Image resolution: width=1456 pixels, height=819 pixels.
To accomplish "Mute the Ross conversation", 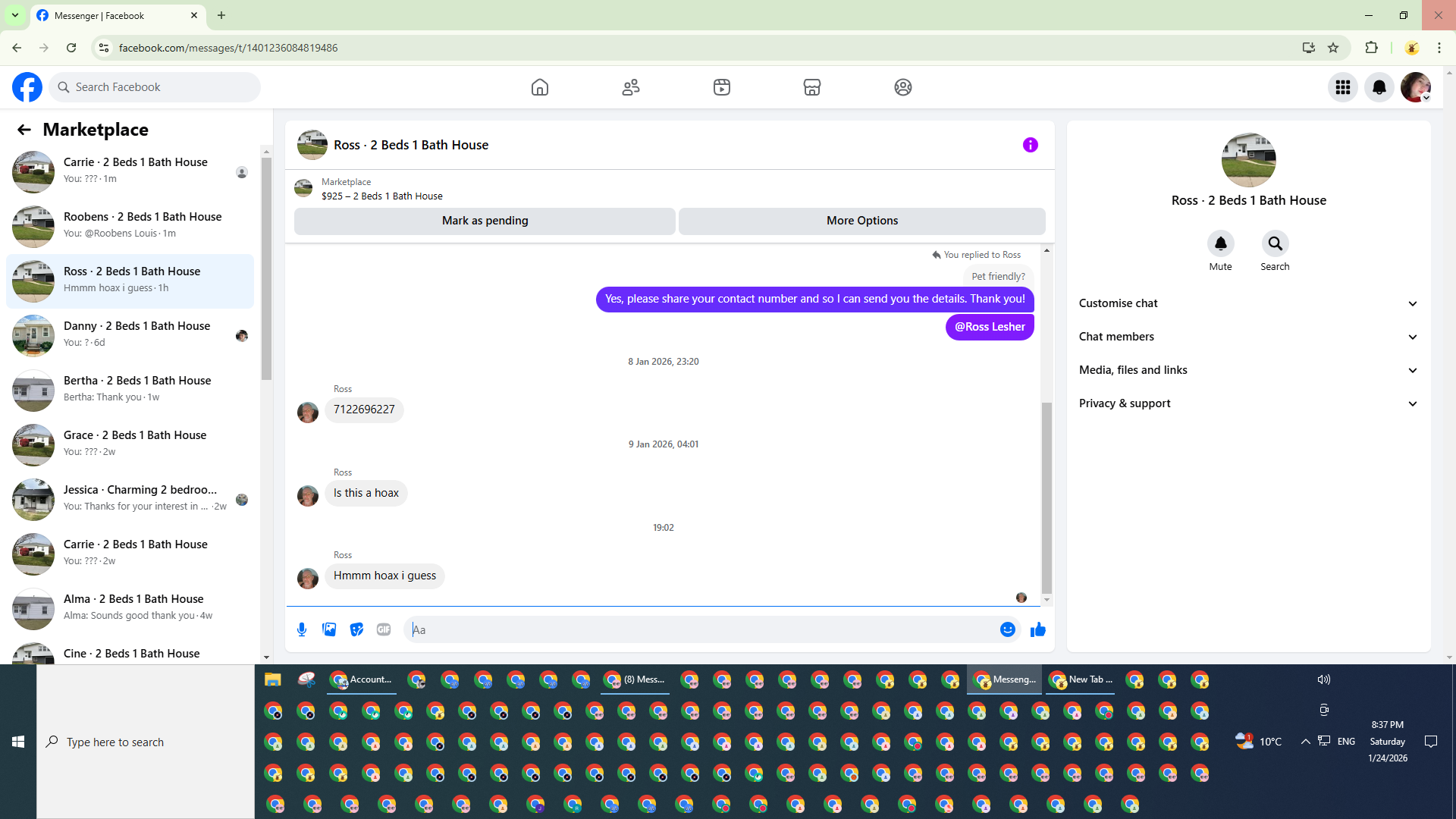I will click(1220, 244).
